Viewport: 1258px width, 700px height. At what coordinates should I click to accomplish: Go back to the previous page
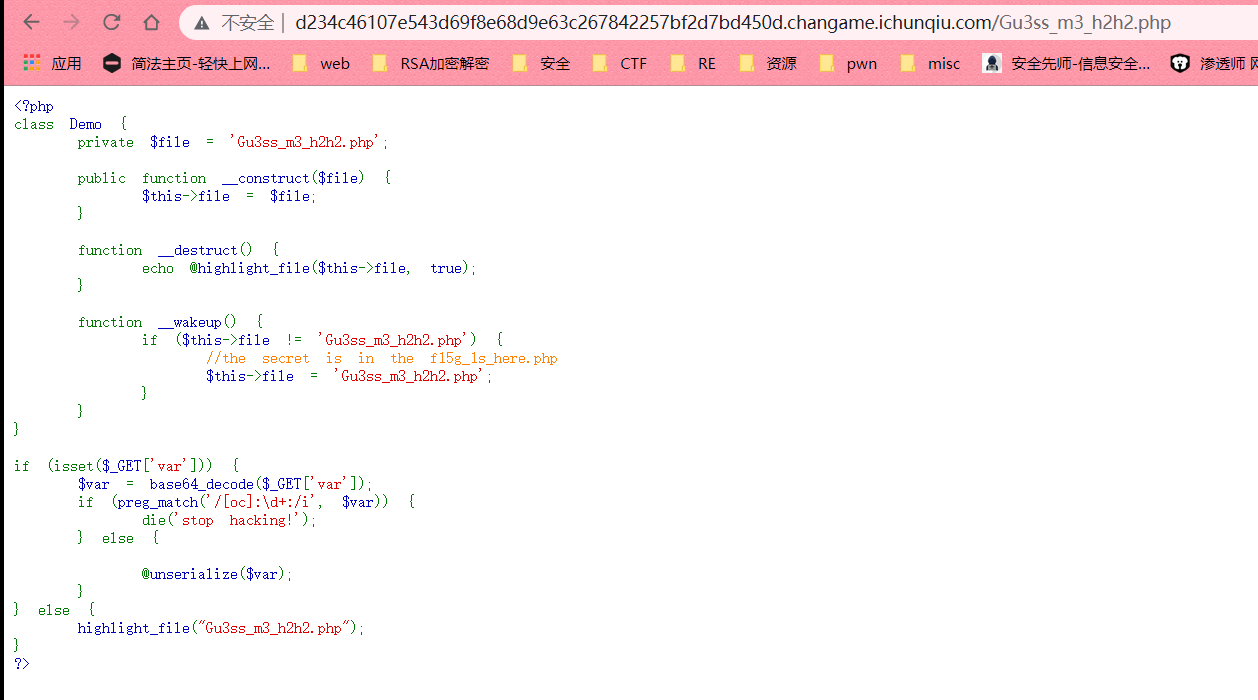pyautogui.click(x=31, y=22)
